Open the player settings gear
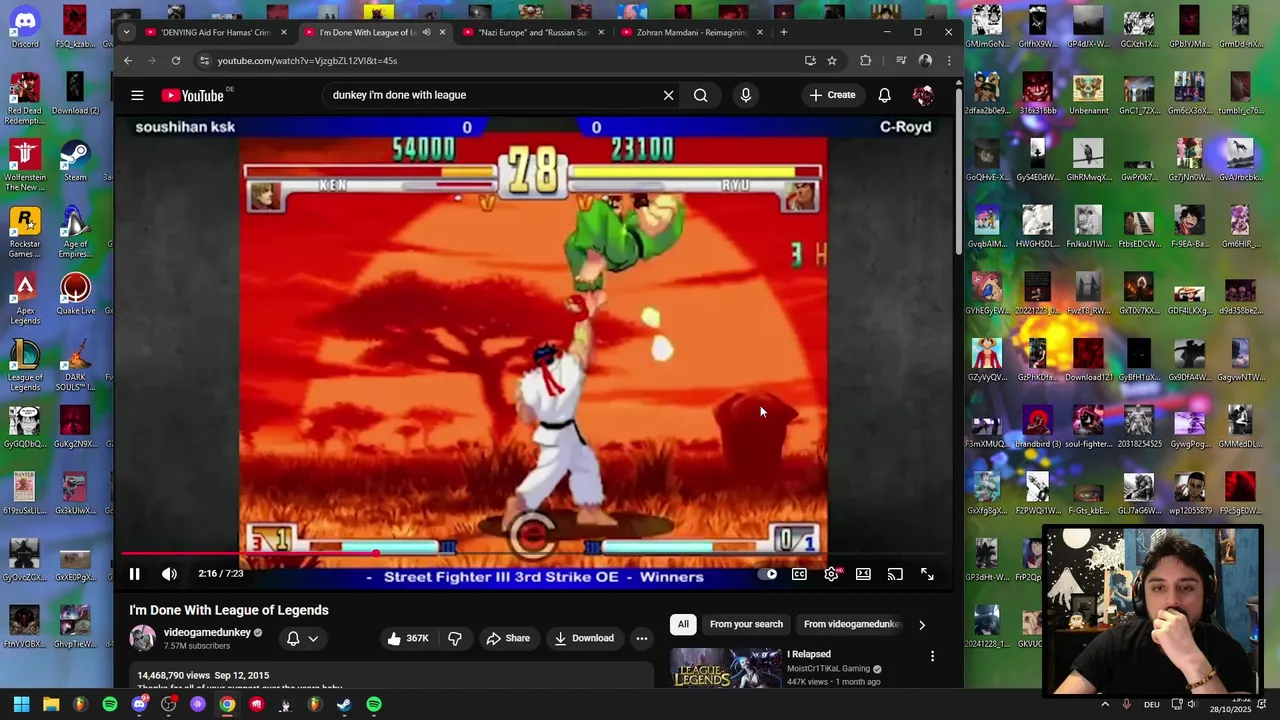 (x=831, y=574)
